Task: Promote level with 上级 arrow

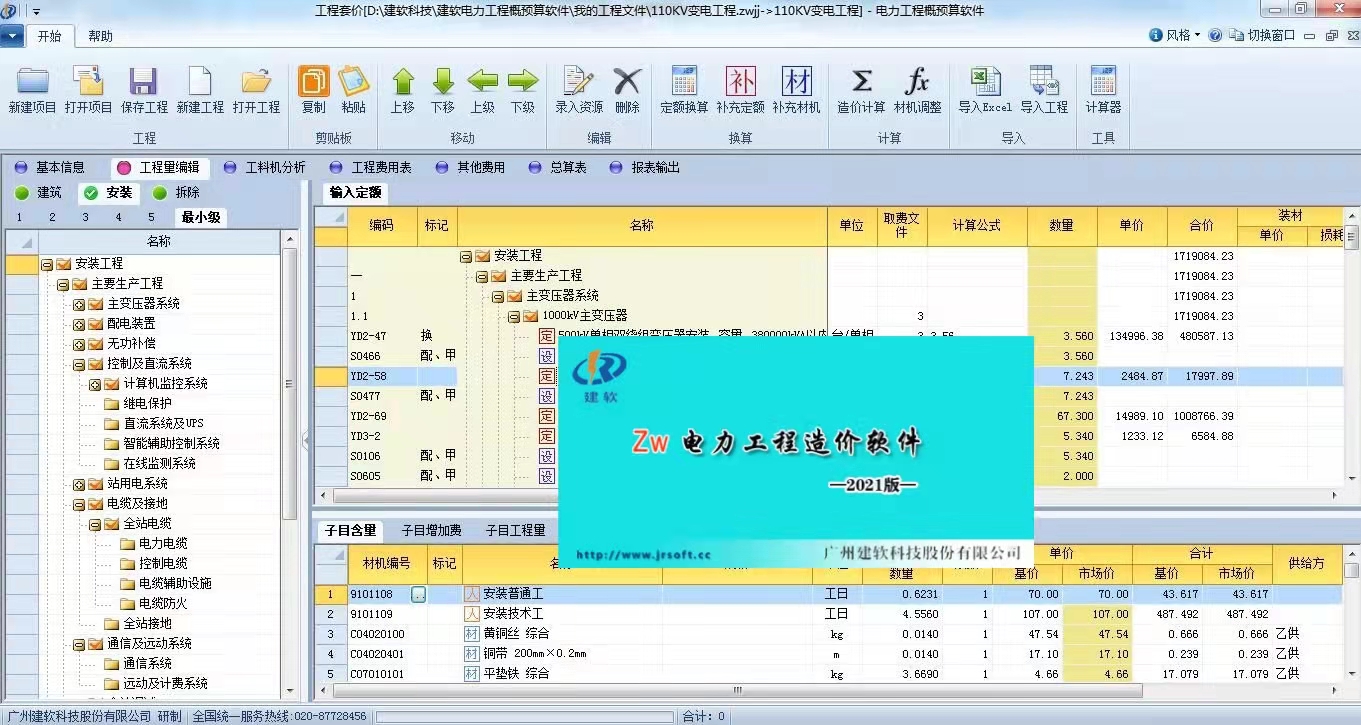Action: click(x=483, y=90)
